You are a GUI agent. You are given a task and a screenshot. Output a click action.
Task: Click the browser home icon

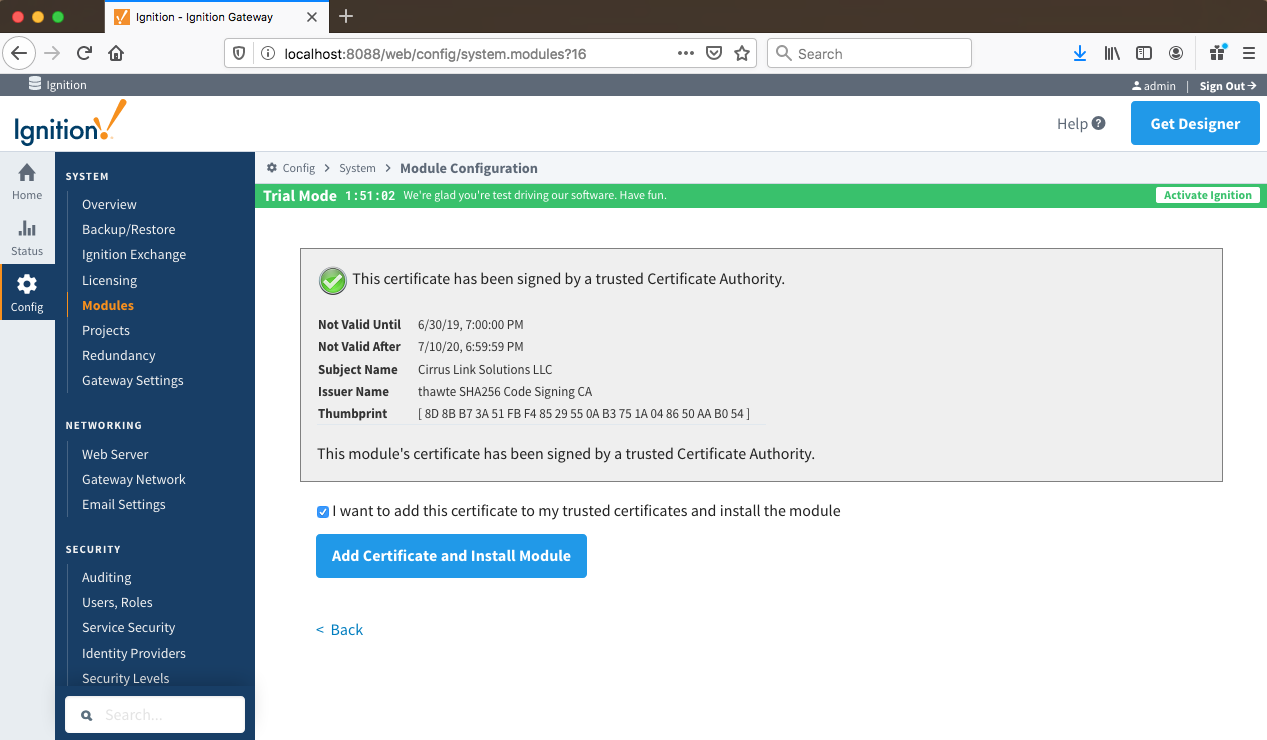(116, 53)
